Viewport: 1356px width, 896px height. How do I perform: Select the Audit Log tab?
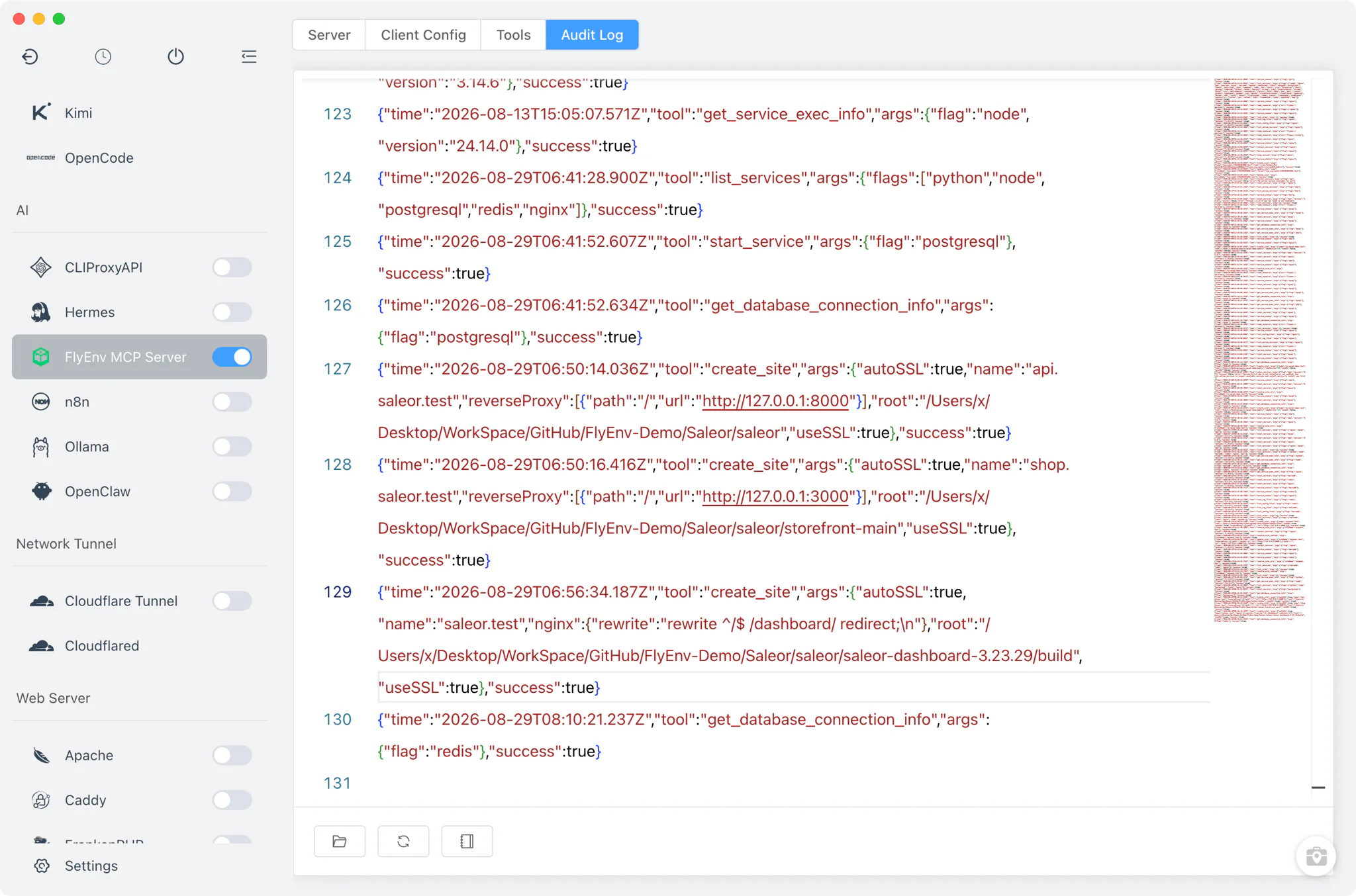click(592, 34)
